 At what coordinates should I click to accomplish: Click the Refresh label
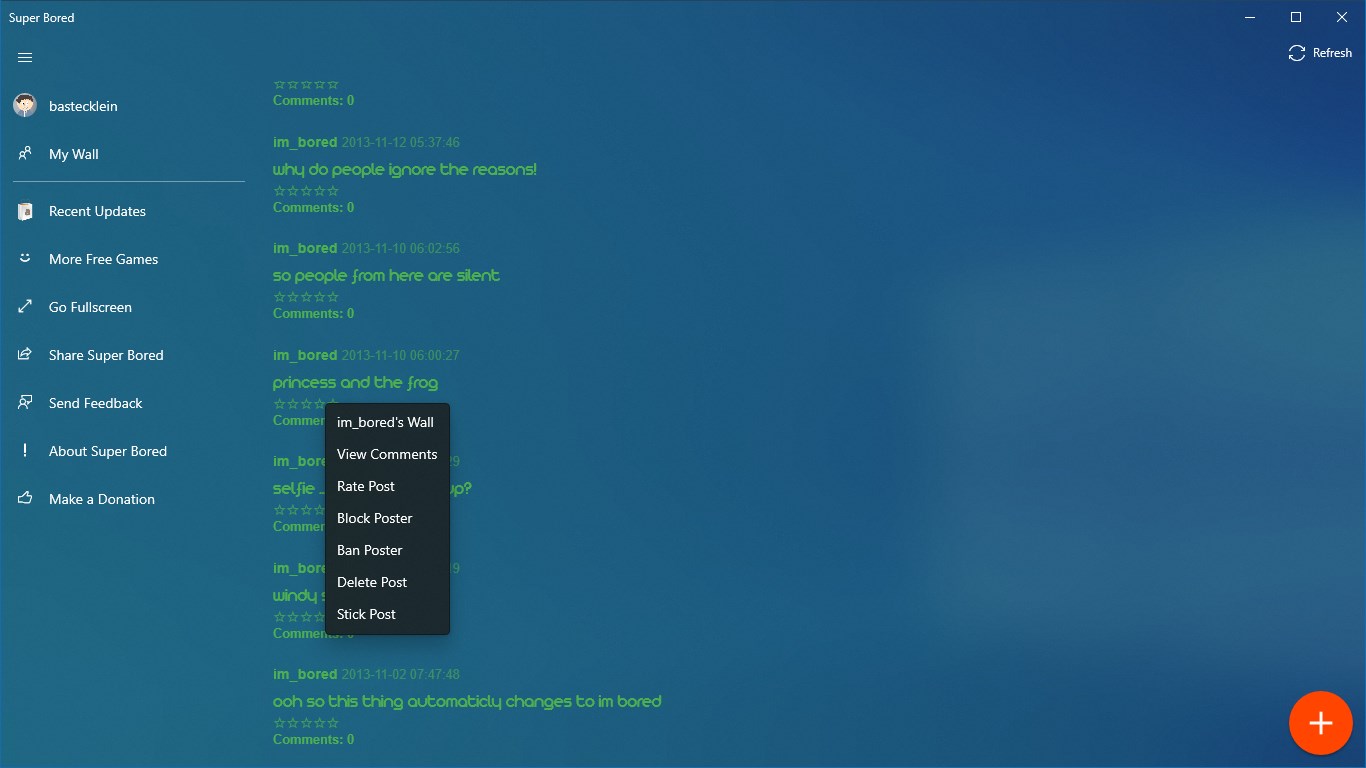[1332, 53]
